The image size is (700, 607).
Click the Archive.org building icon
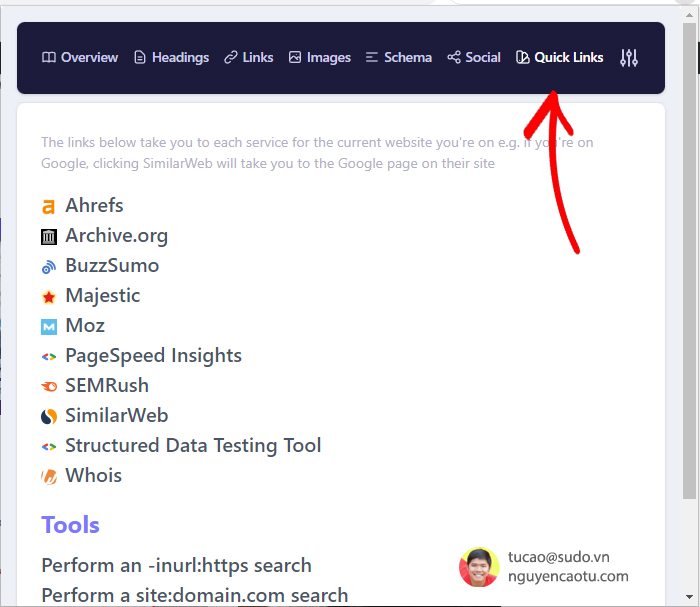[x=48, y=237]
